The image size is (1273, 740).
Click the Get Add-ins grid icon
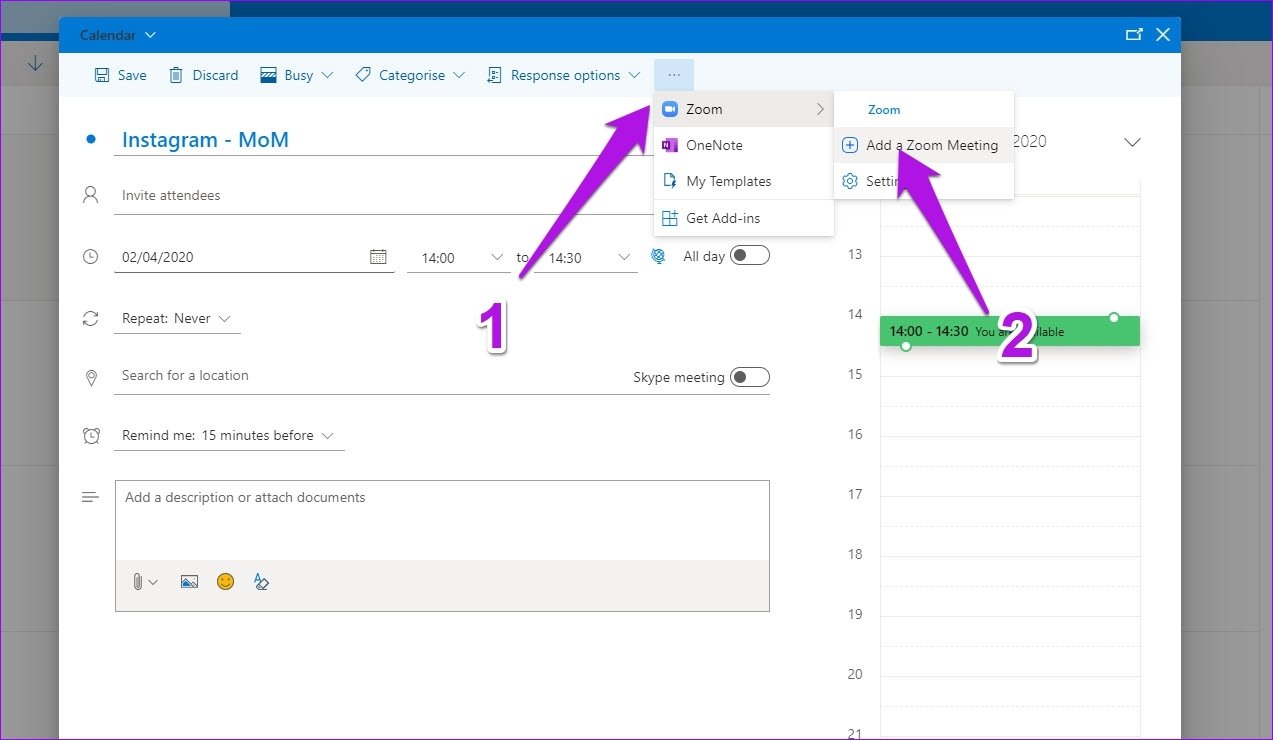coord(670,218)
